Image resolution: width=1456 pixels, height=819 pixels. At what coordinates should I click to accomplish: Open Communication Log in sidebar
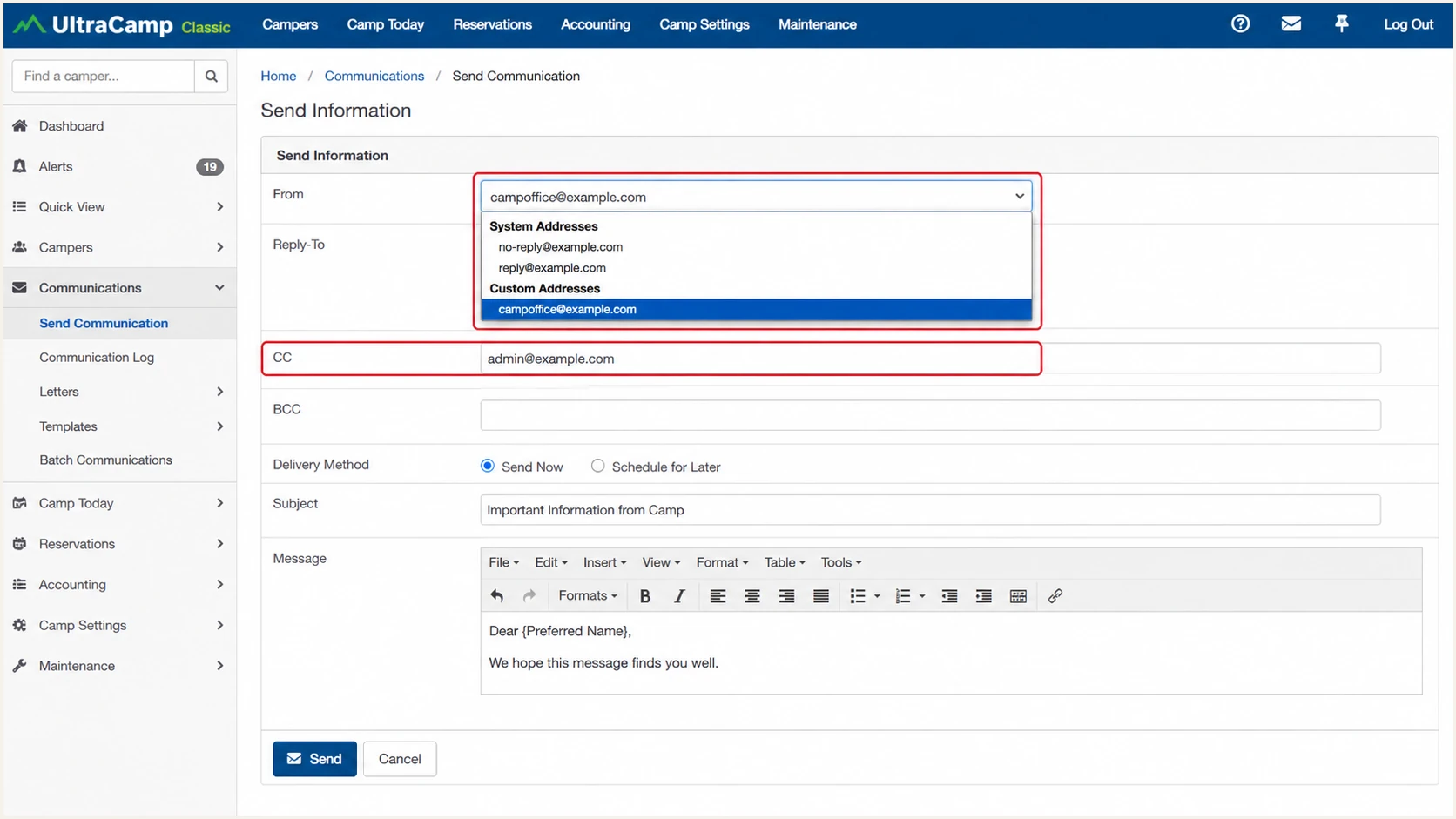click(x=97, y=358)
